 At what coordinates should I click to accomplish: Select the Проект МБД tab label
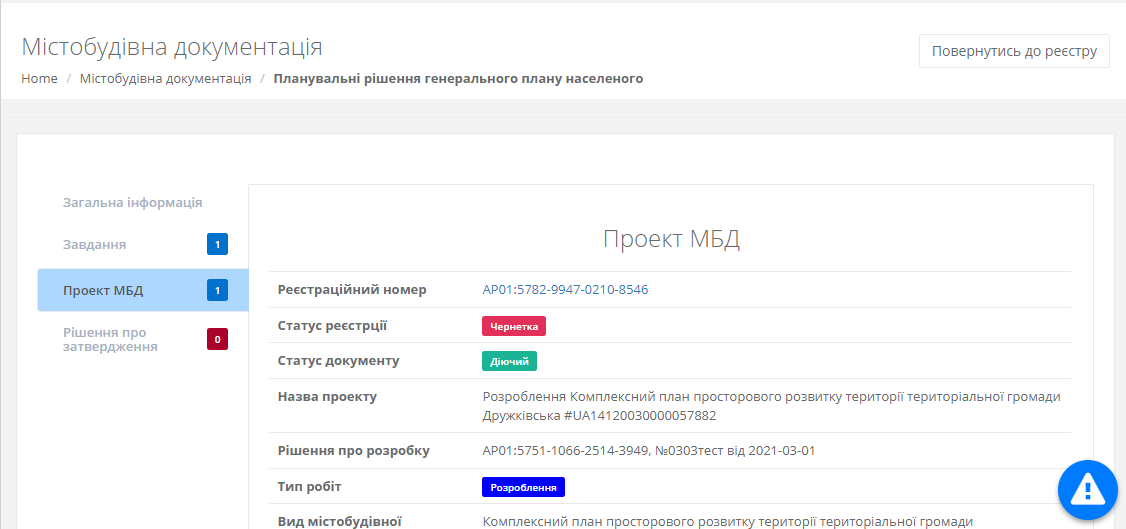pyautogui.click(x=103, y=291)
